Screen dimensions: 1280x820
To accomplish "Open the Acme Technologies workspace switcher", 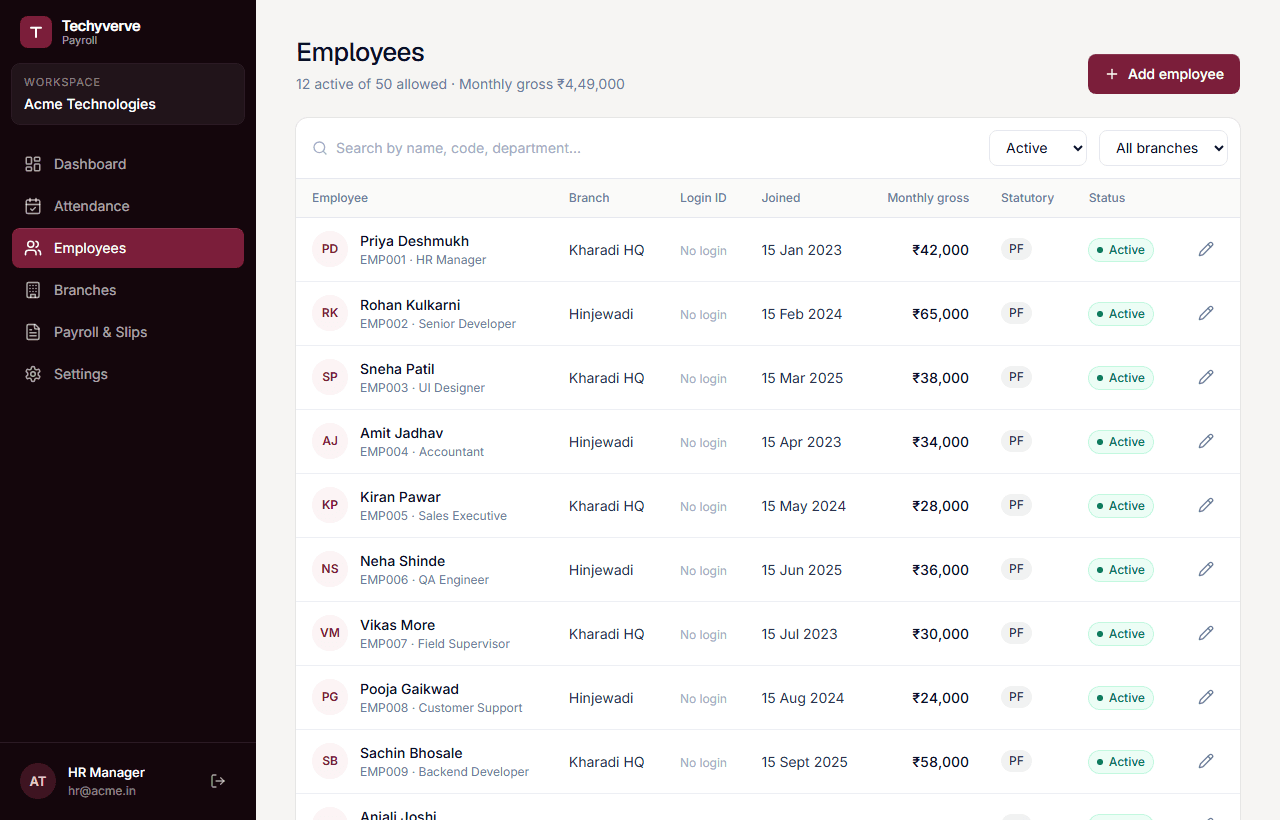I will [x=128, y=94].
